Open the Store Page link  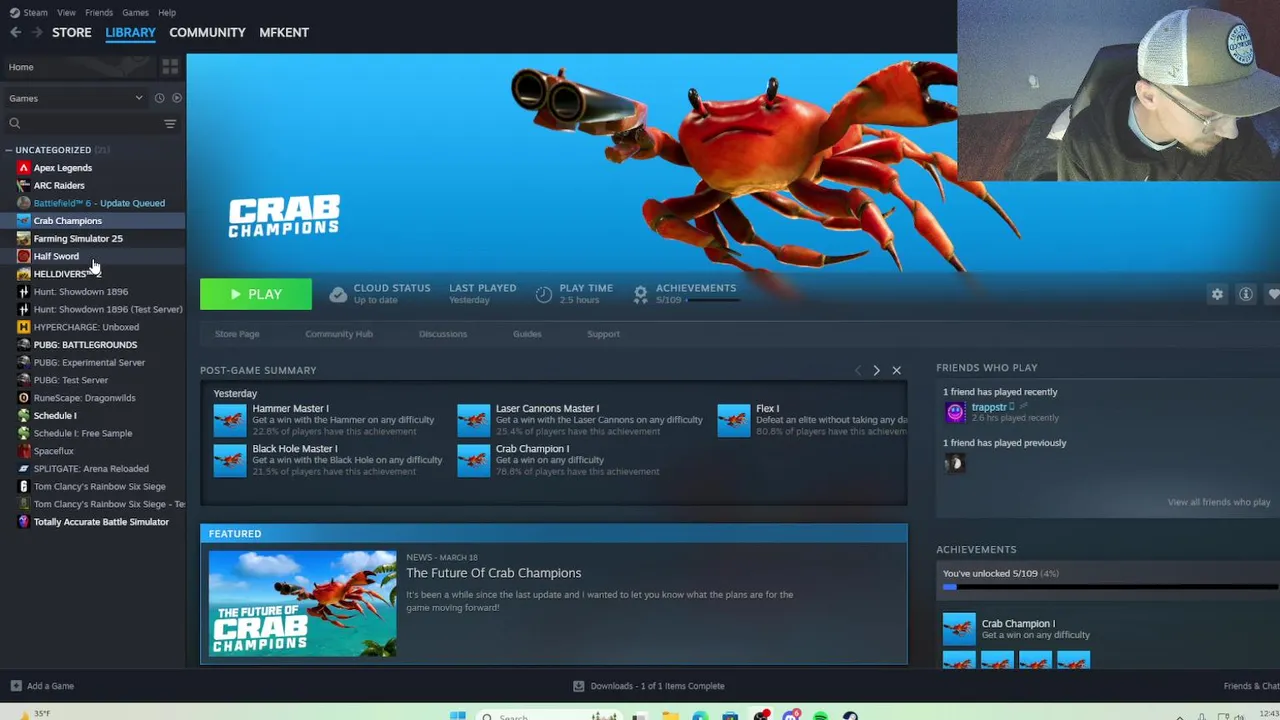click(237, 334)
